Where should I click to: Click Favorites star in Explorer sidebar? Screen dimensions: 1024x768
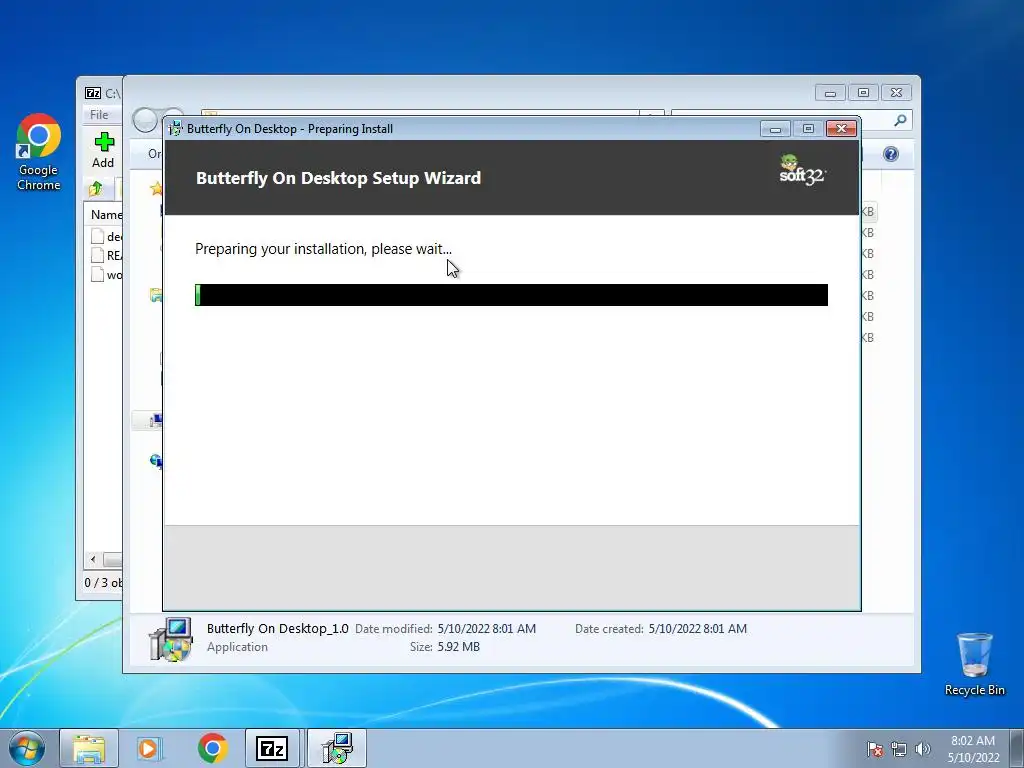tap(155, 189)
